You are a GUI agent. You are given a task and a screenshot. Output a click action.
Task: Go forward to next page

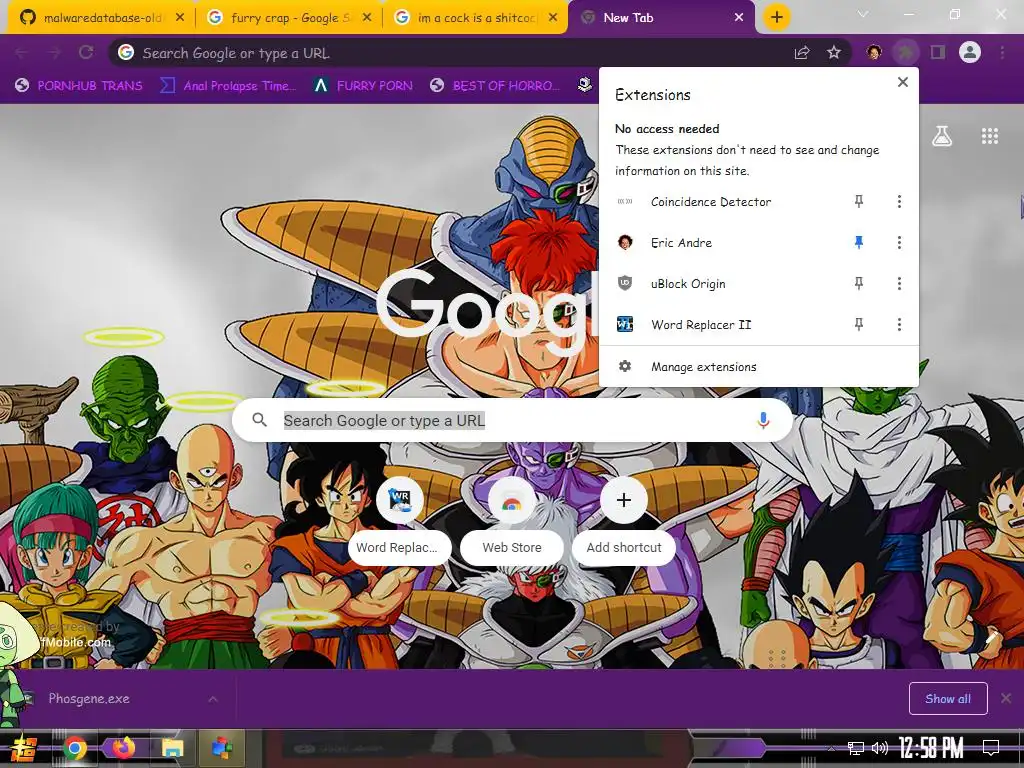click(x=54, y=53)
